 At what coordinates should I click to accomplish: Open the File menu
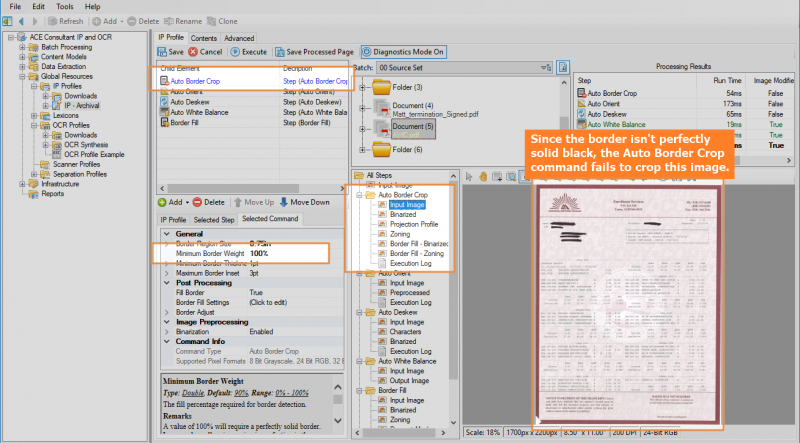point(15,7)
